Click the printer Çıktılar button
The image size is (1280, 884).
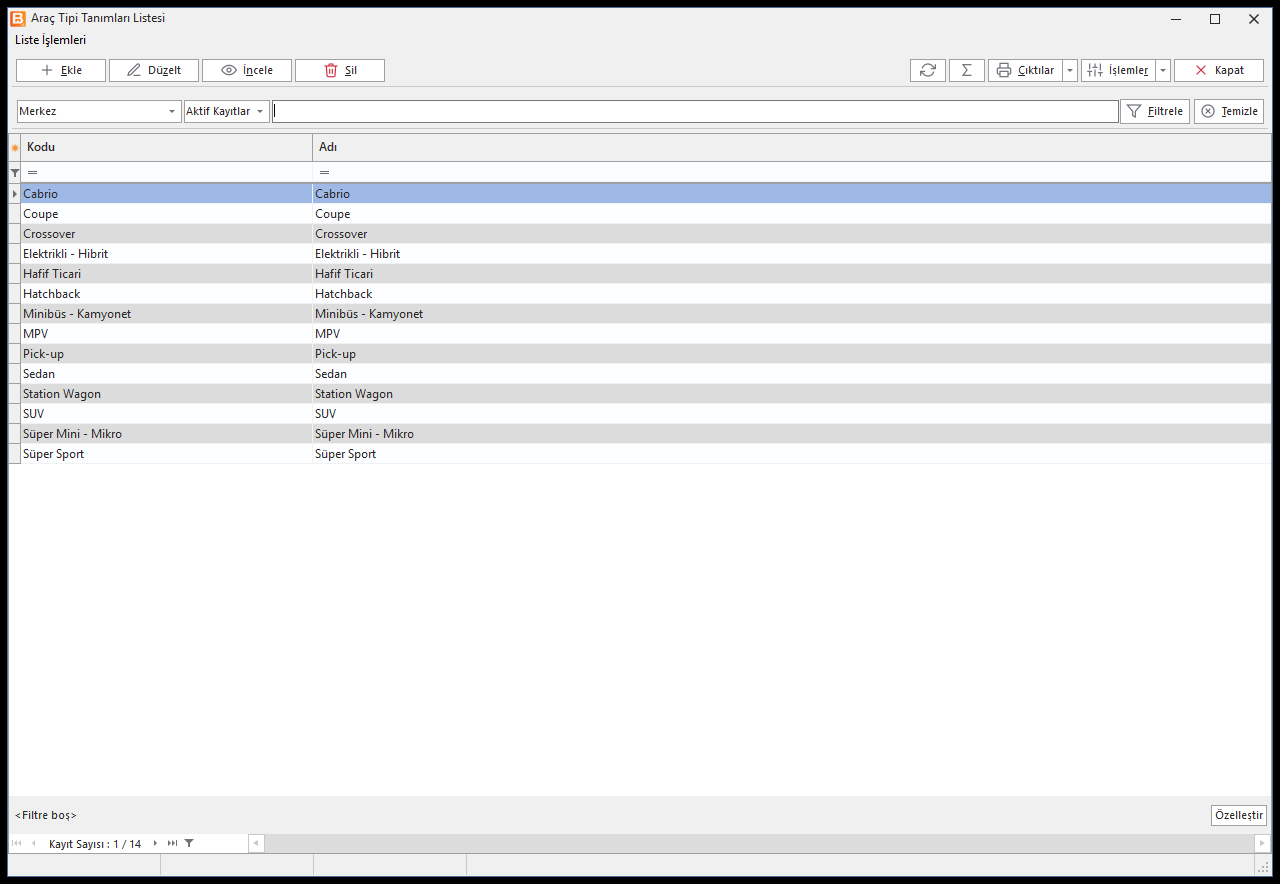[1025, 70]
